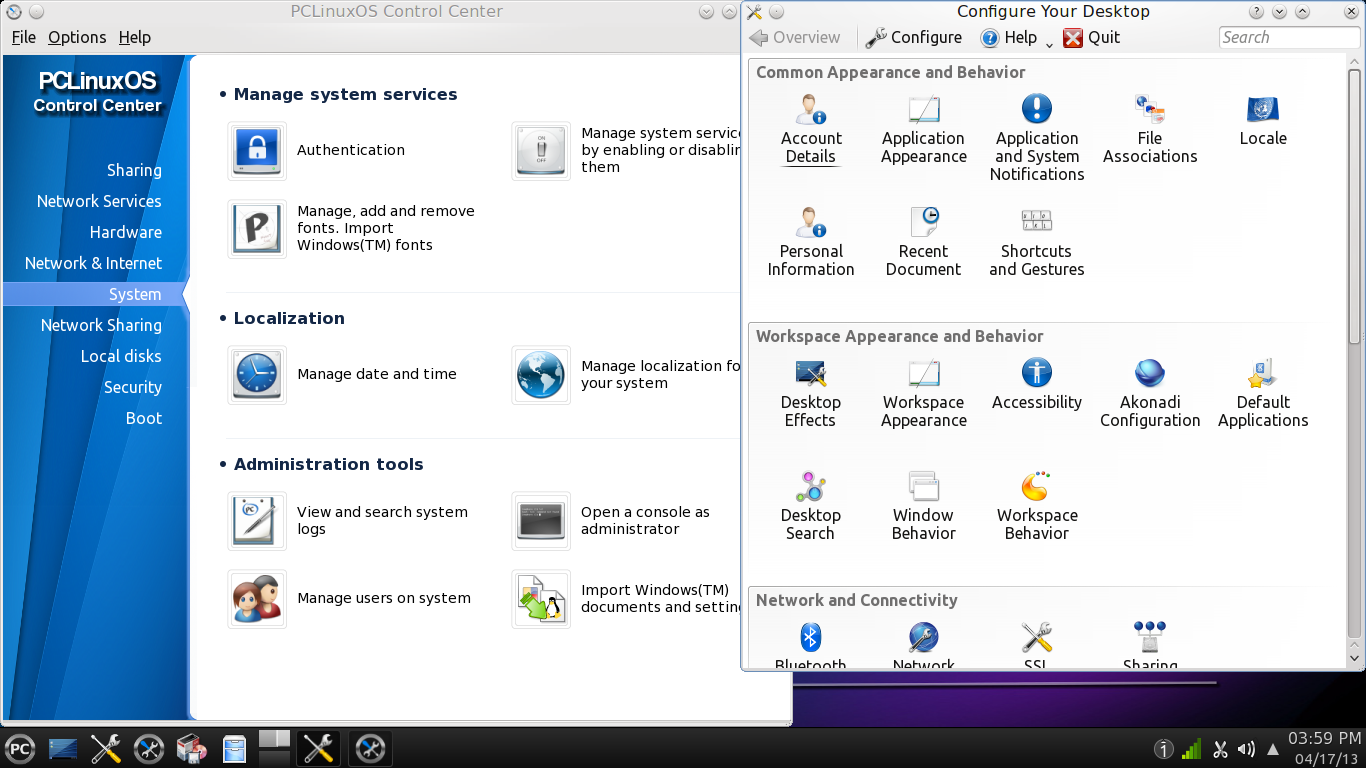Click the Manage system services switch icon
This screenshot has height=768, width=1366.
tap(541, 151)
